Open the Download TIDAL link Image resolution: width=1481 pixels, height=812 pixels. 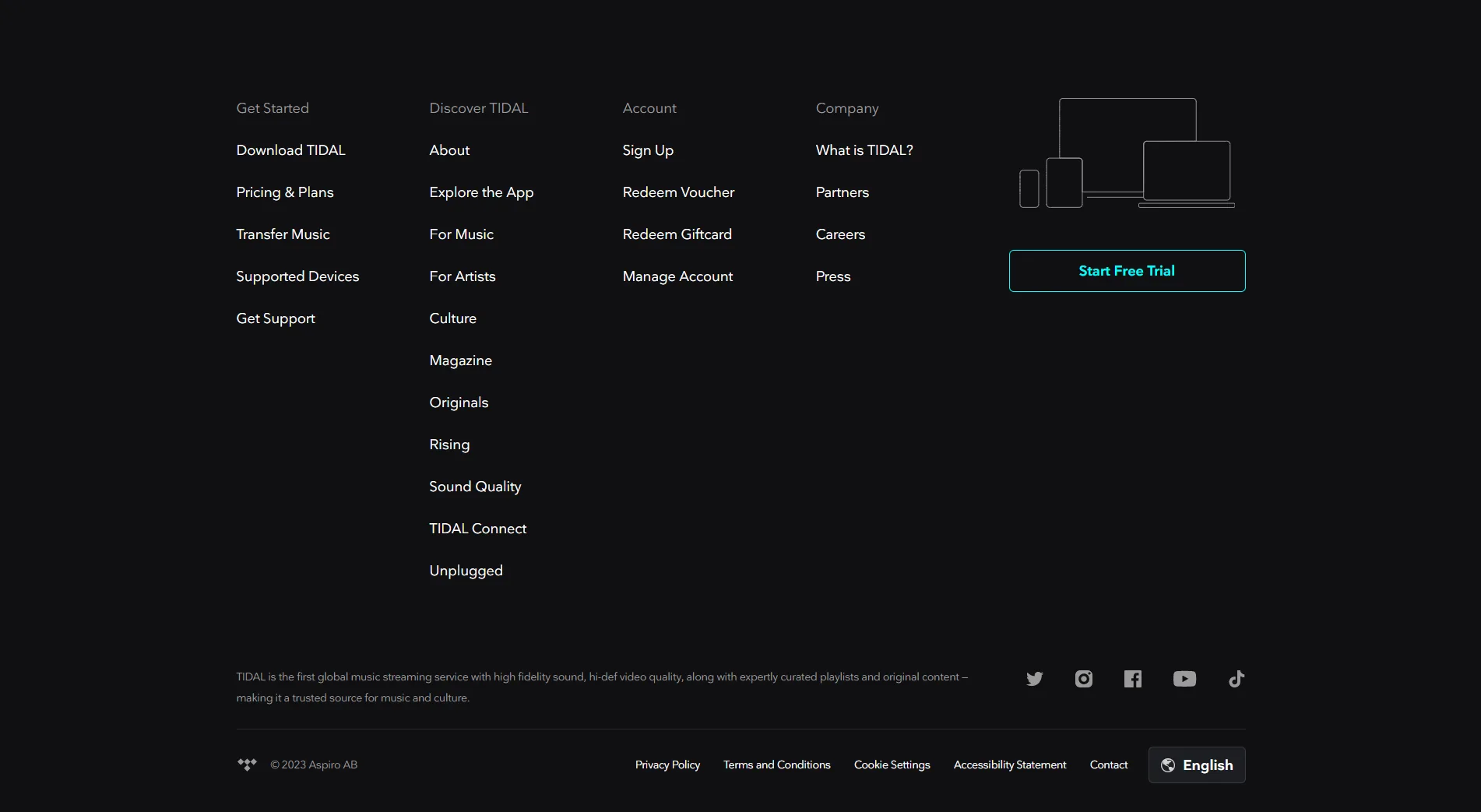tap(290, 150)
